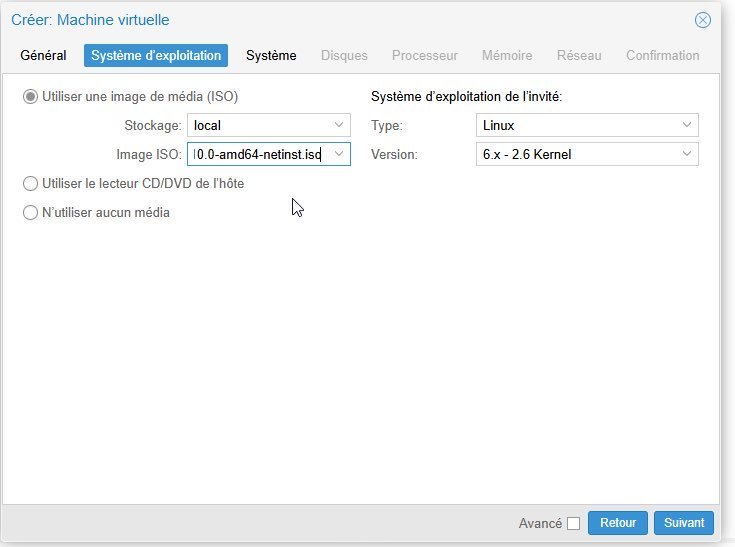Close the Créer: Machine virtuelle dialog
The height and width of the screenshot is (547, 735).
click(703, 20)
